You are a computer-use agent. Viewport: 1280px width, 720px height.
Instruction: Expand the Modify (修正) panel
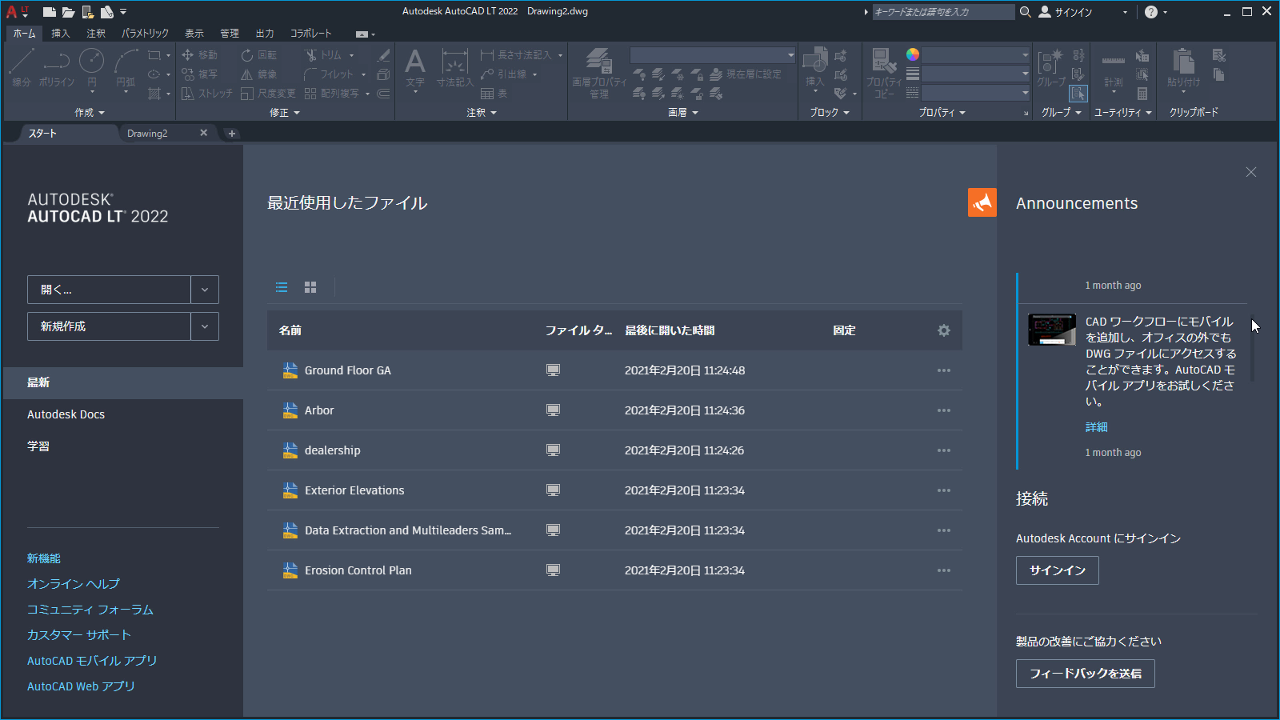click(x=284, y=113)
